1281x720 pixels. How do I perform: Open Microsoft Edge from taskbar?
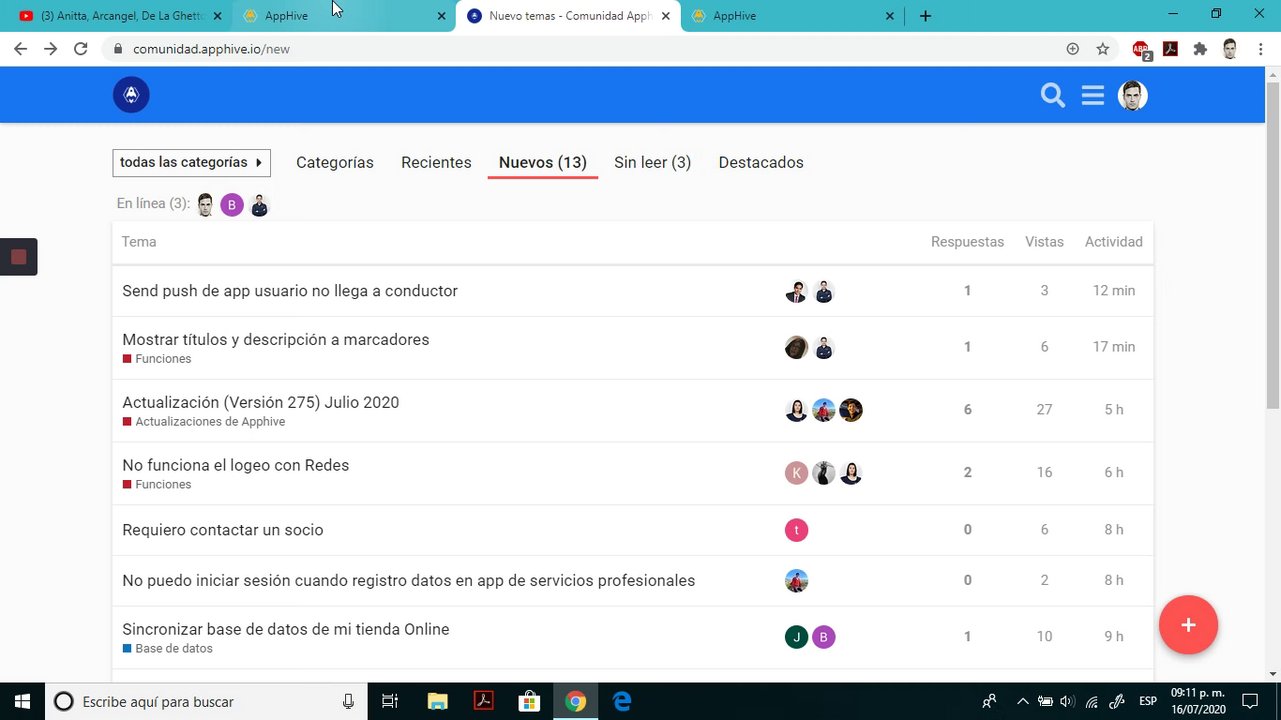click(x=622, y=701)
